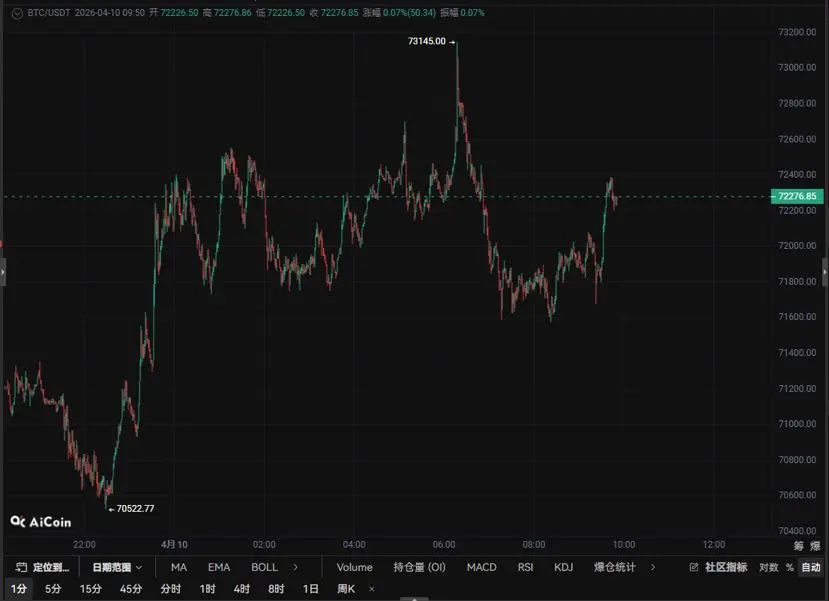Viewport: 829px width, 601px height.
Task: Enable the MA indicator
Action: click(x=179, y=567)
